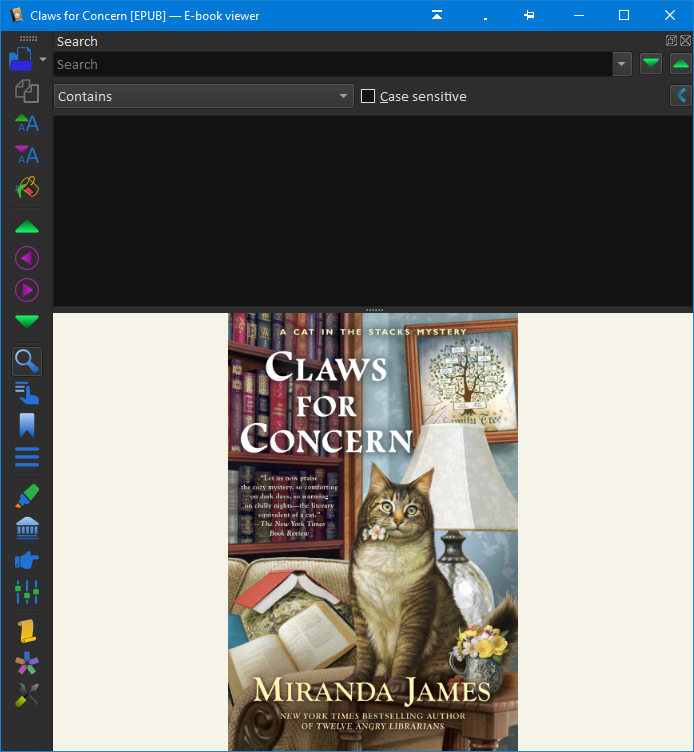Click the calibre app icon in title bar

coord(17,15)
